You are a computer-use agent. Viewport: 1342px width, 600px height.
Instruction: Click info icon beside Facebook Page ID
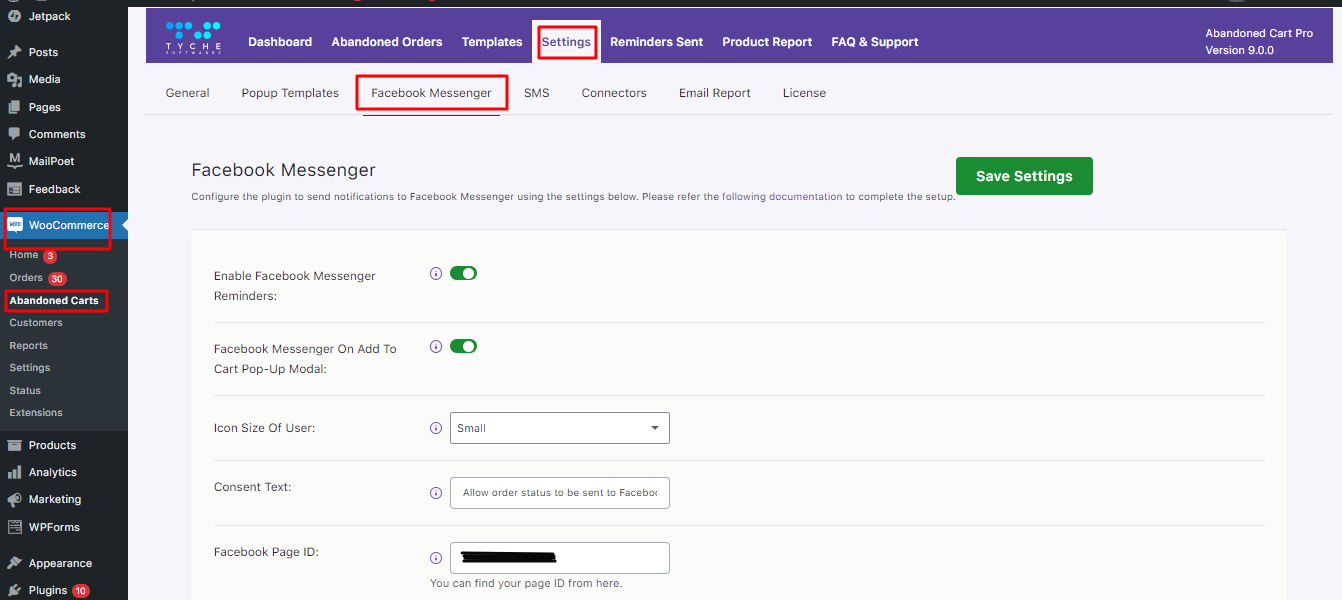click(x=436, y=558)
